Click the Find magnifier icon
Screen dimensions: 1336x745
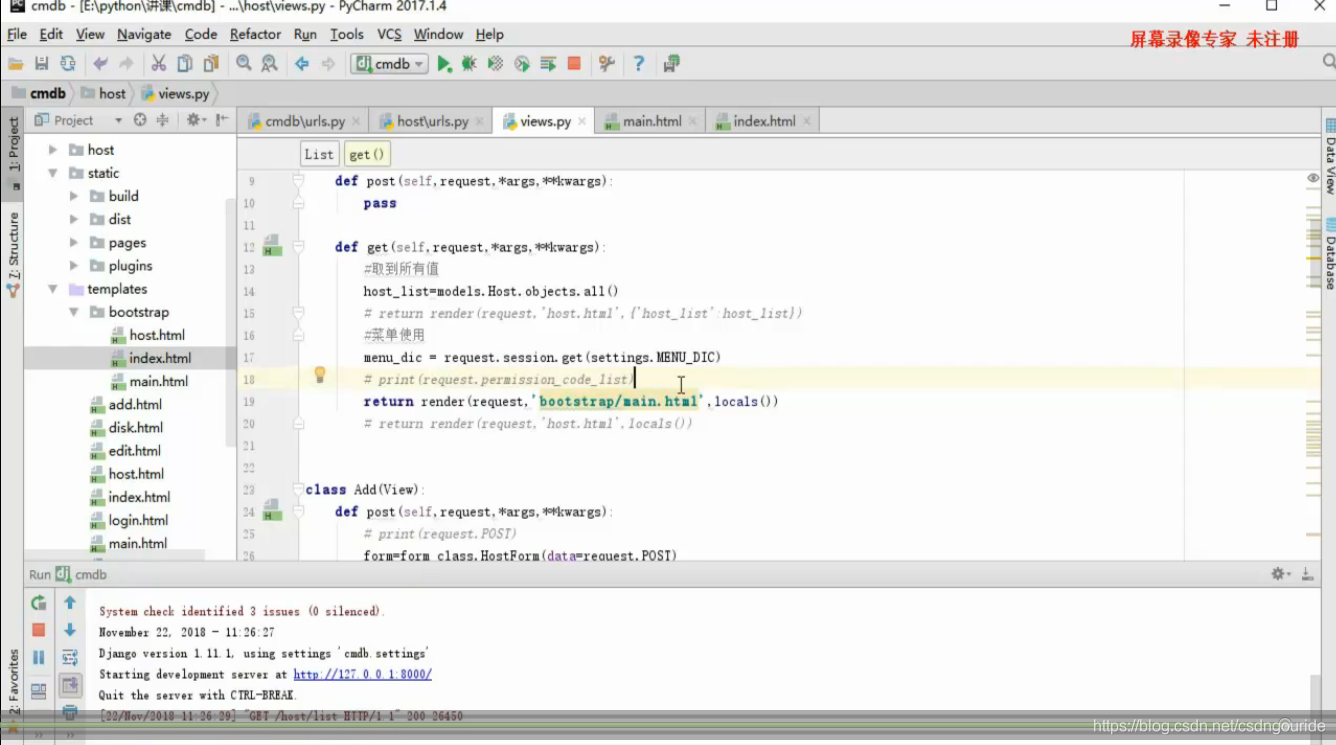click(243, 64)
